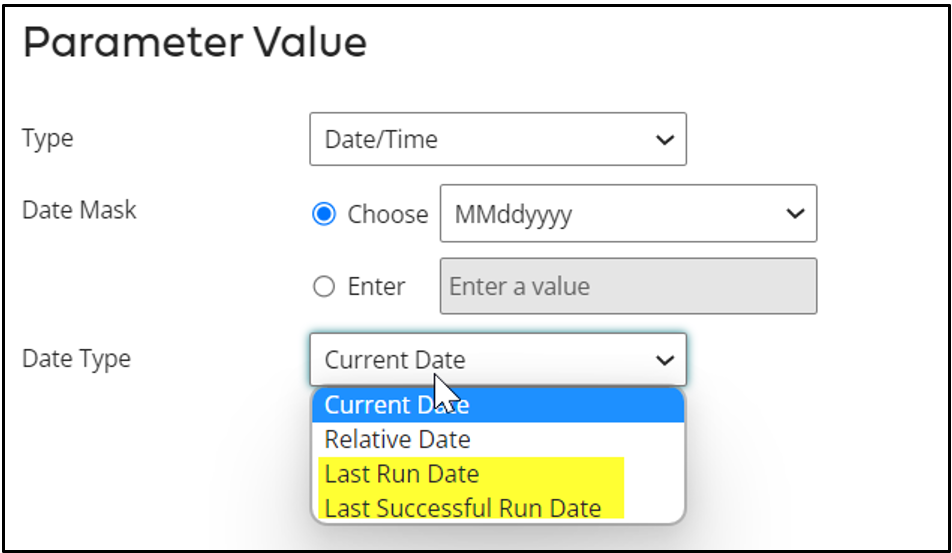Select the Choose radio button for Date Mask
The height and width of the screenshot is (553, 952).
(324, 214)
